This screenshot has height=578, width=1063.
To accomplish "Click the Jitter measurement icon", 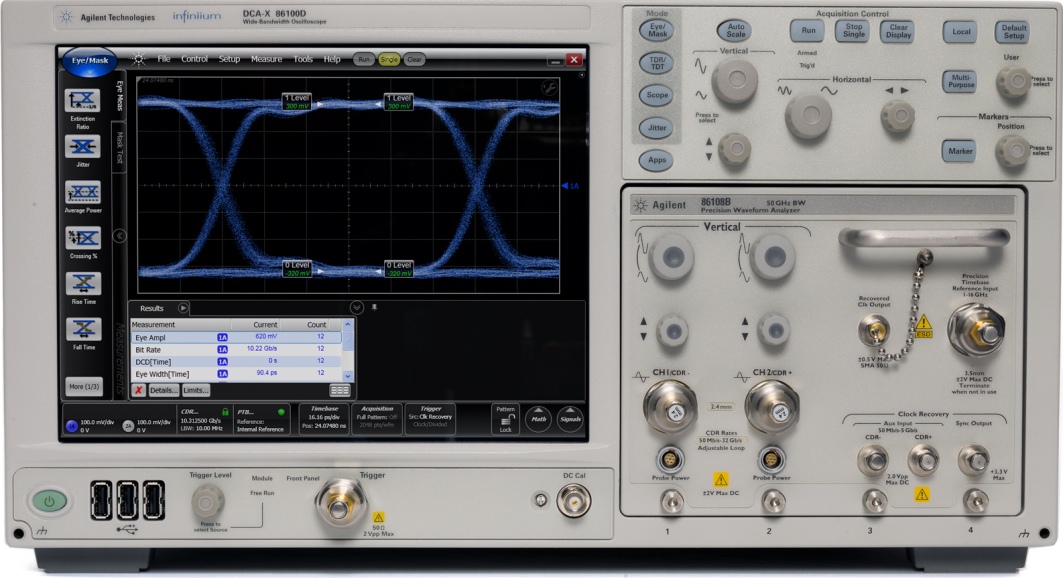I will pos(83,148).
